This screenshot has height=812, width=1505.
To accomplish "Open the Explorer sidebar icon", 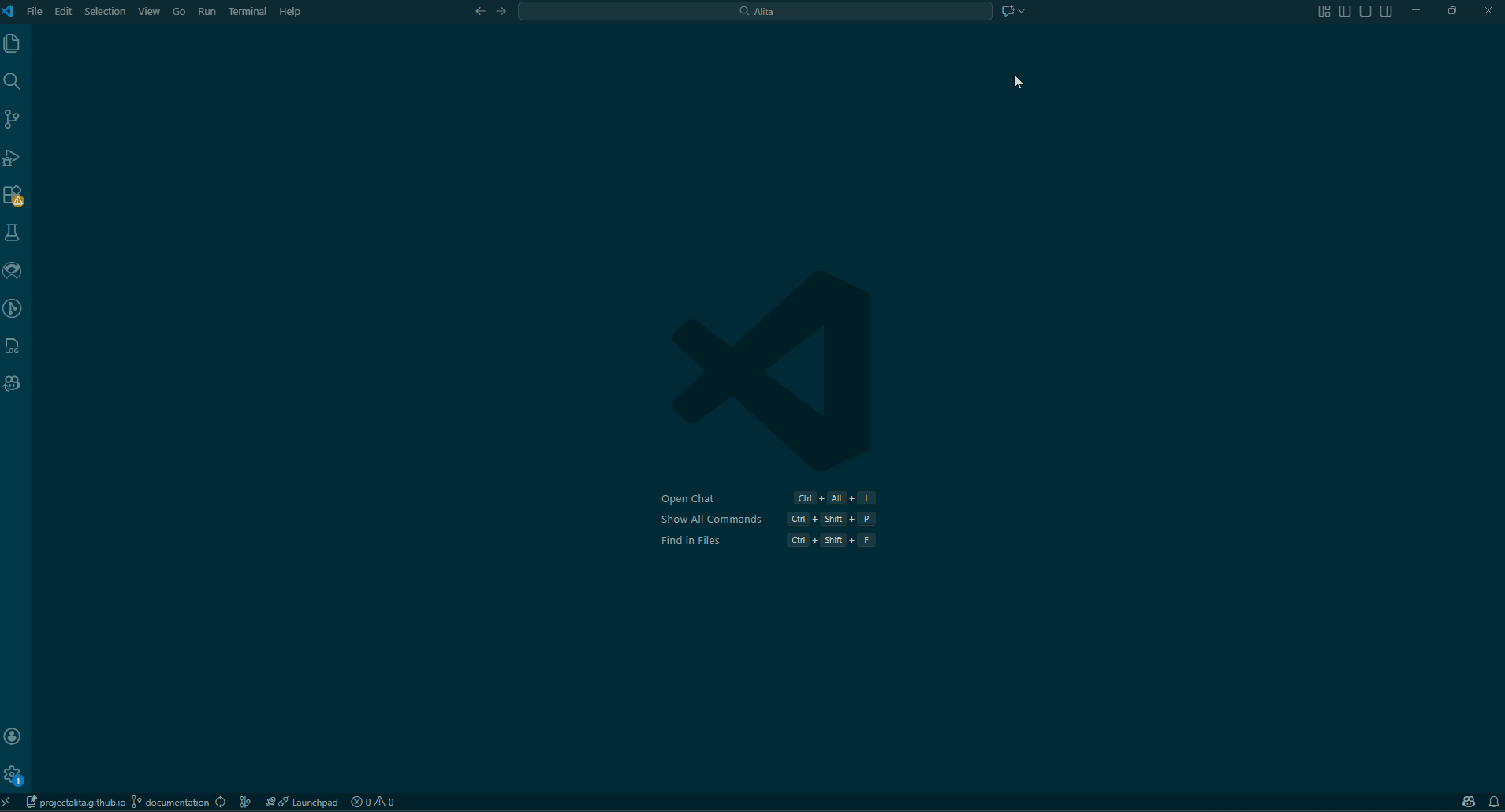I will click(x=13, y=43).
